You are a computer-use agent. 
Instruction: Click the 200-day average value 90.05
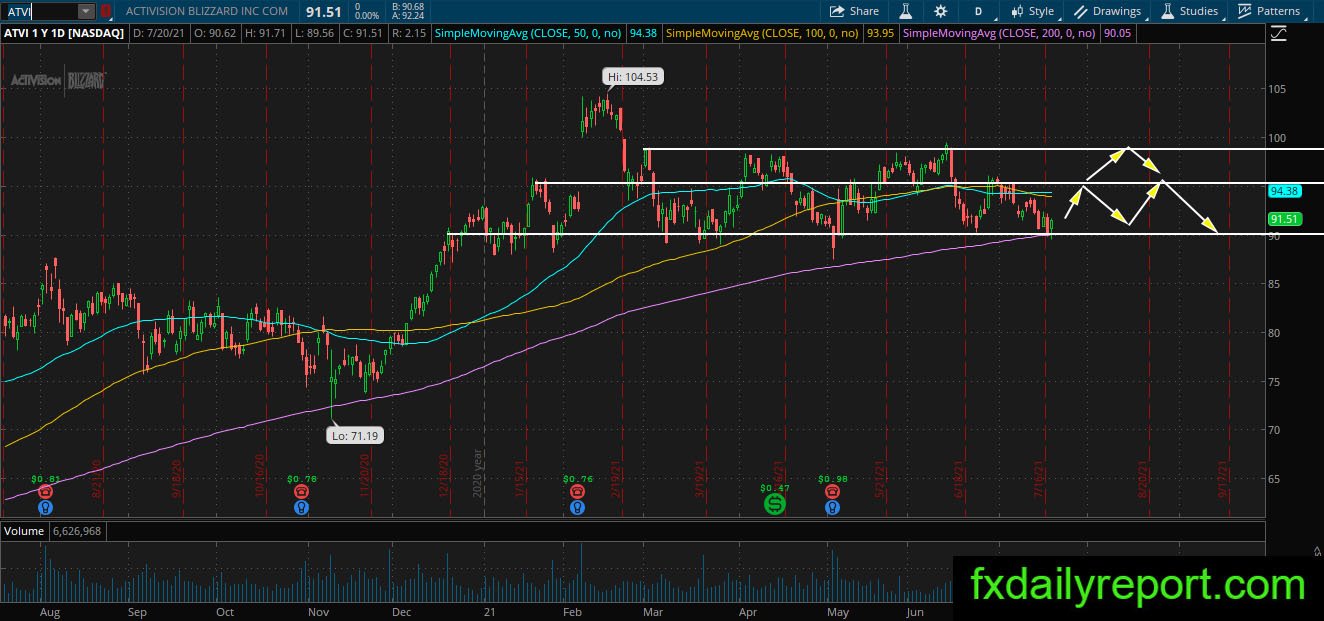pyautogui.click(x=1117, y=34)
